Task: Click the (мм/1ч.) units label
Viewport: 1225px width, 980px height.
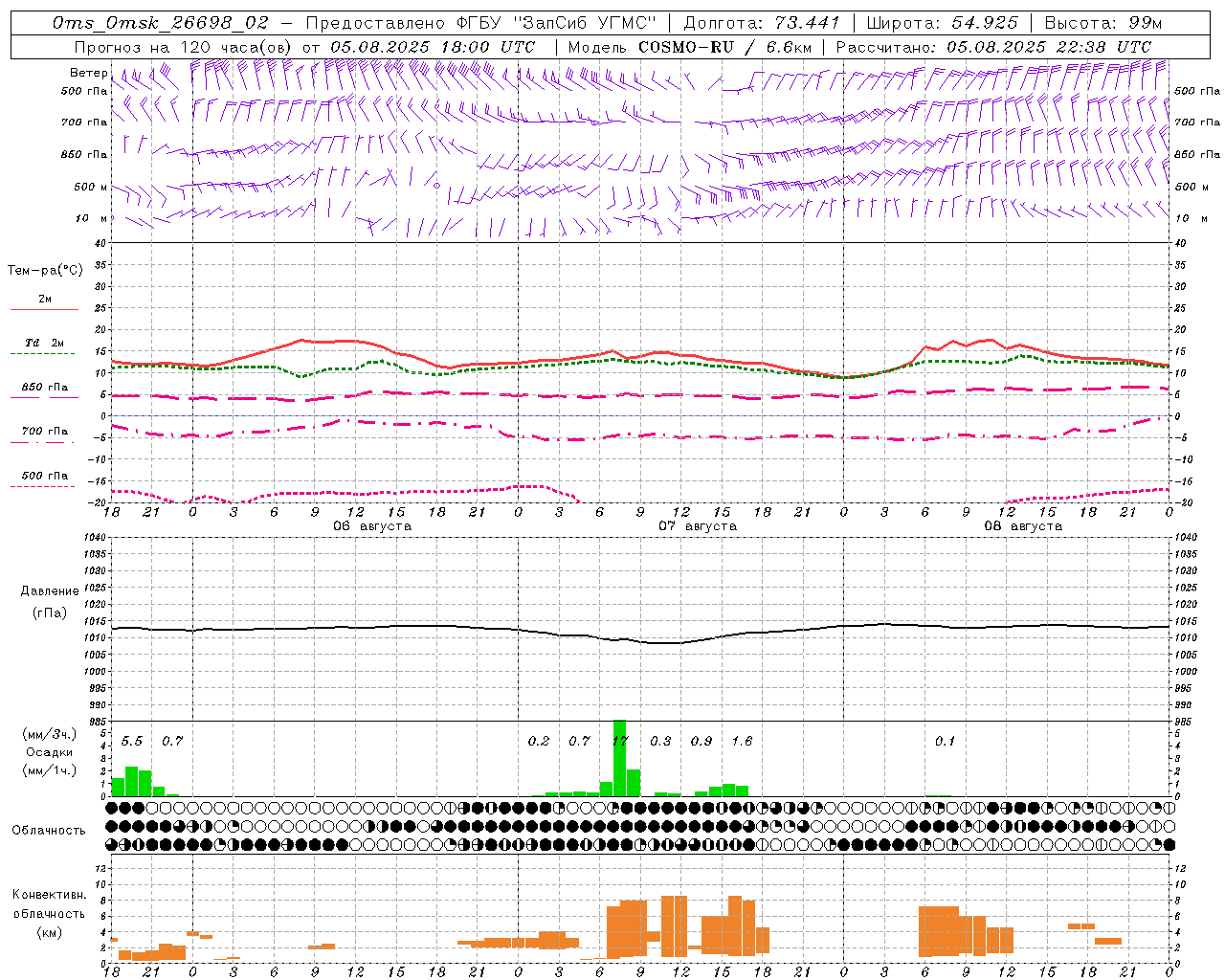Action: [50, 770]
